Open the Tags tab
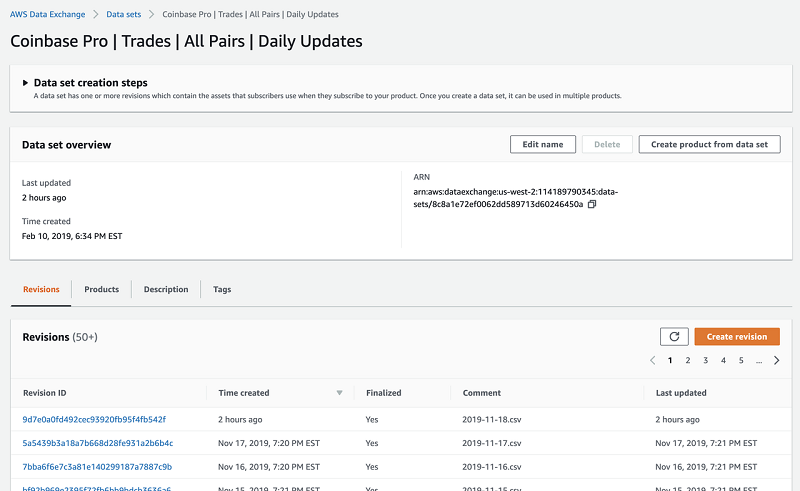800x491 pixels. click(x=222, y=289)
